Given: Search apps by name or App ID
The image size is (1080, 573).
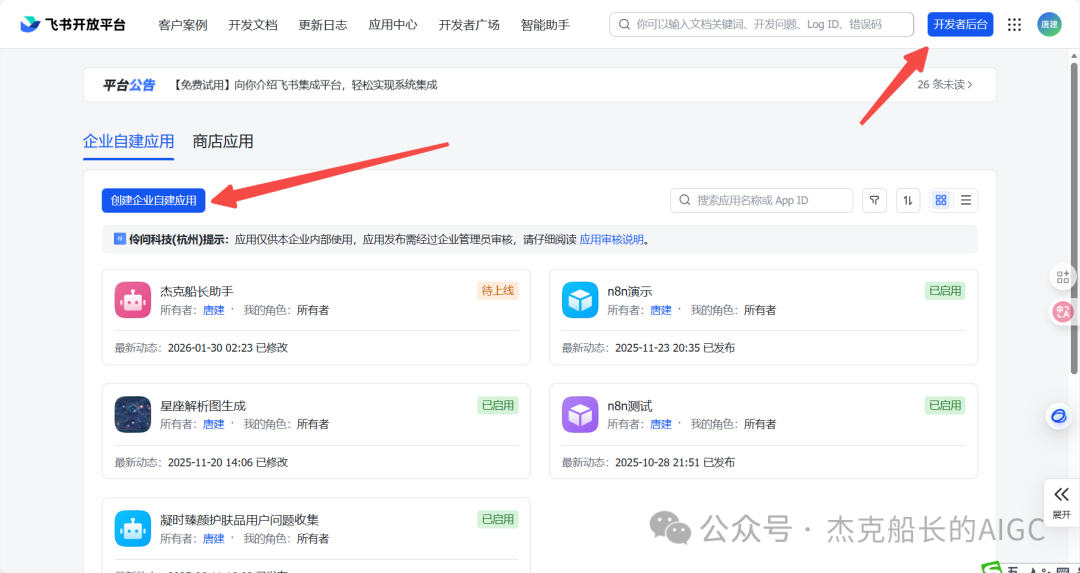Looking at the screenshot, I should point(761,200).
